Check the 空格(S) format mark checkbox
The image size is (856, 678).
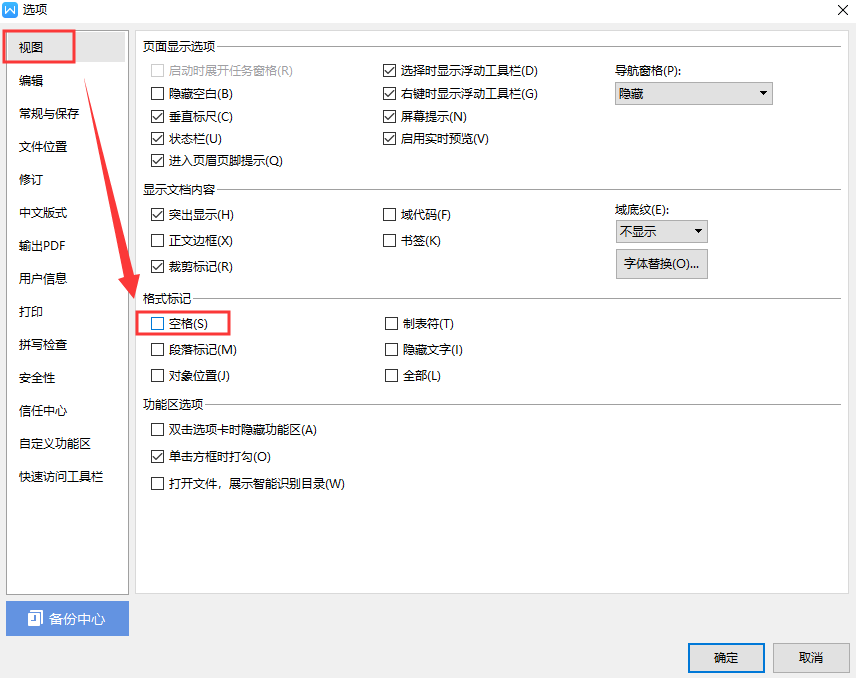tap(157, 324)
